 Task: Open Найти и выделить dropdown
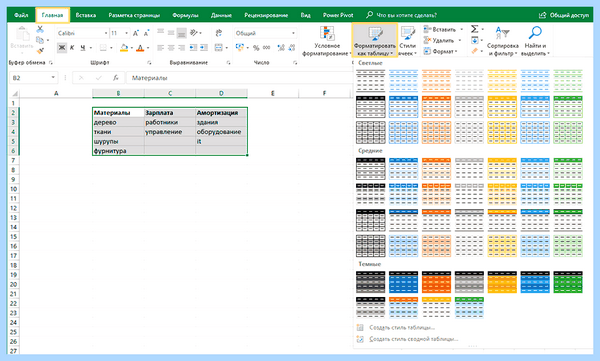tap(535, 41)
